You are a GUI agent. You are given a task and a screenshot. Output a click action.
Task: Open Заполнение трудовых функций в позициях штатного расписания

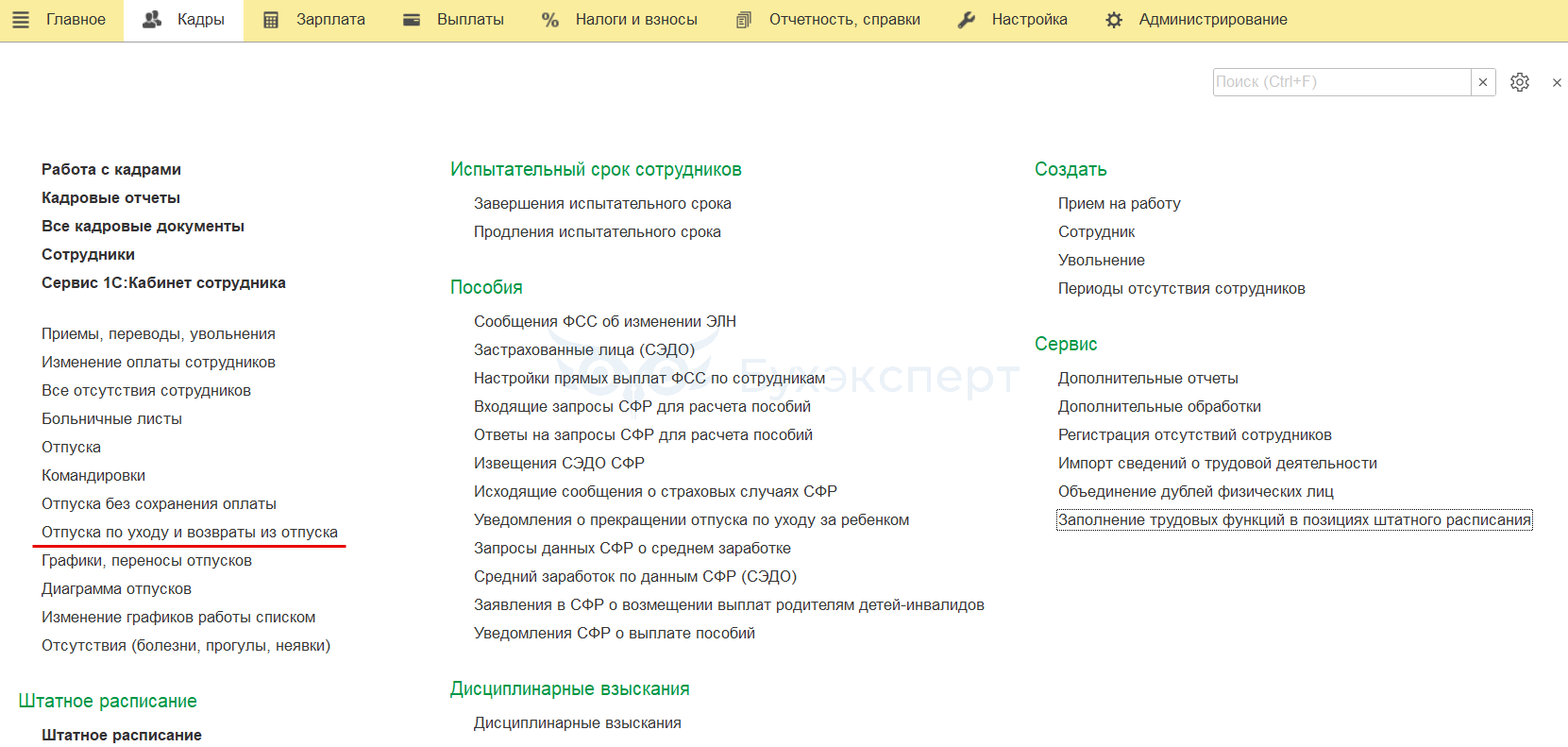tap(1294, 520)
